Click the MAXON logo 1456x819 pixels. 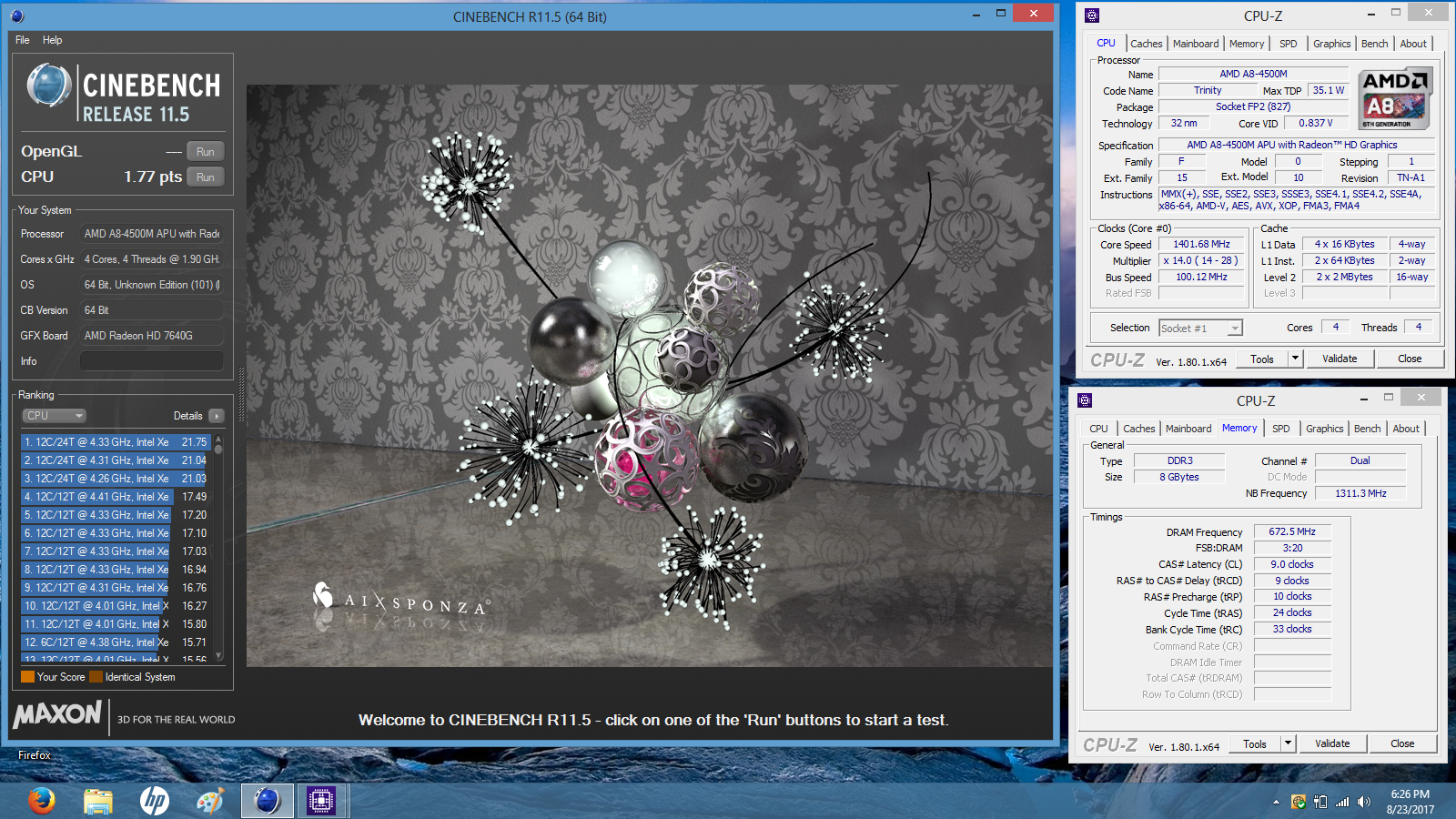(57, 714)
